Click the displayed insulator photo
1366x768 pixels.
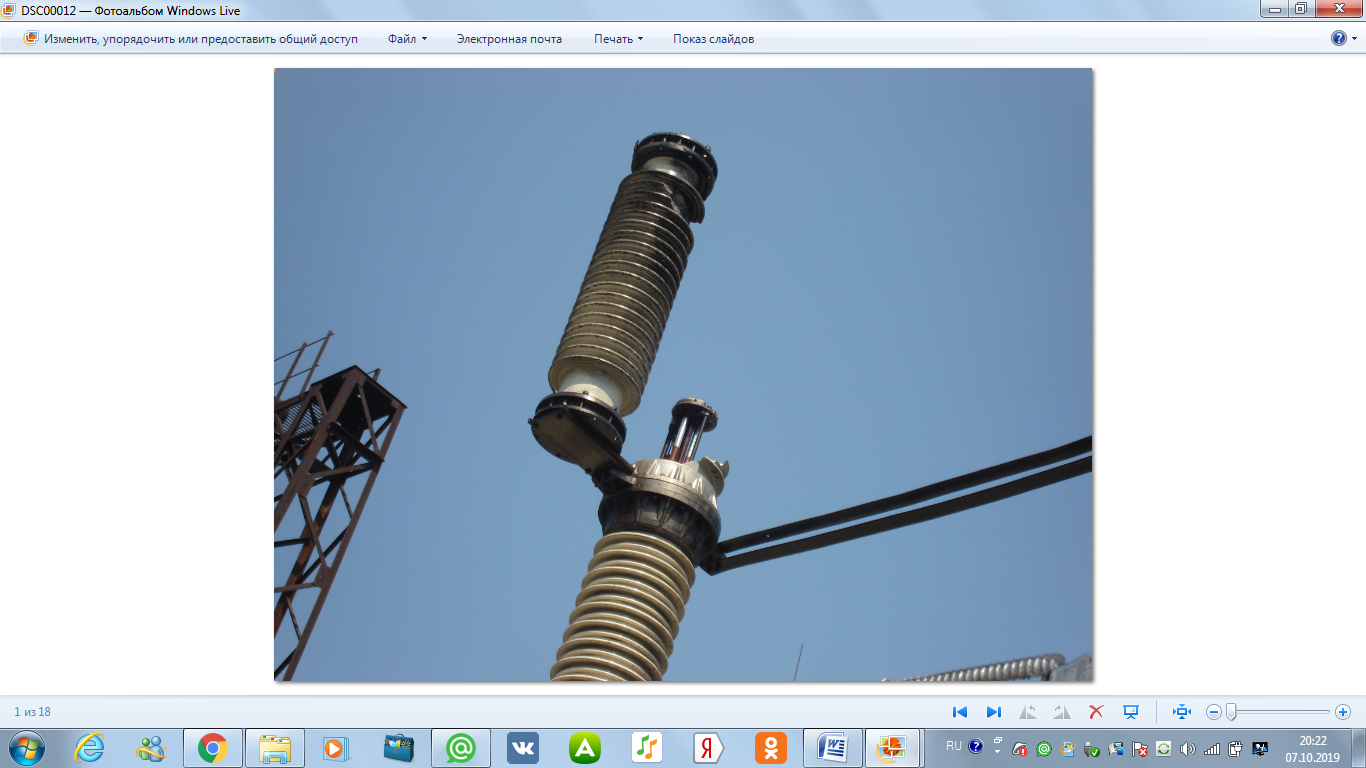683,375
